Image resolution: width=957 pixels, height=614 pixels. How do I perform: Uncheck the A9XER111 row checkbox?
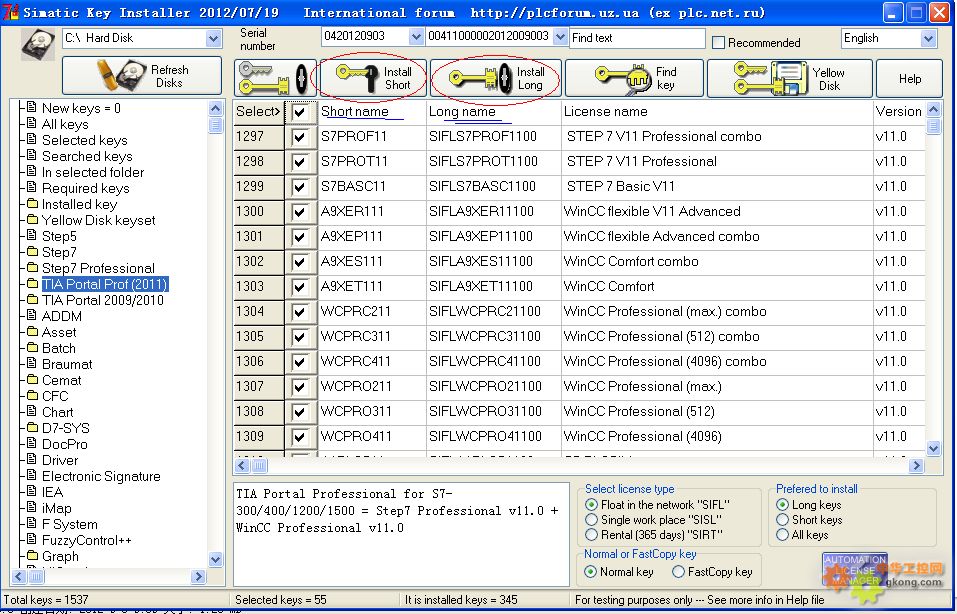pyautogui.click(x=300, y=212)
